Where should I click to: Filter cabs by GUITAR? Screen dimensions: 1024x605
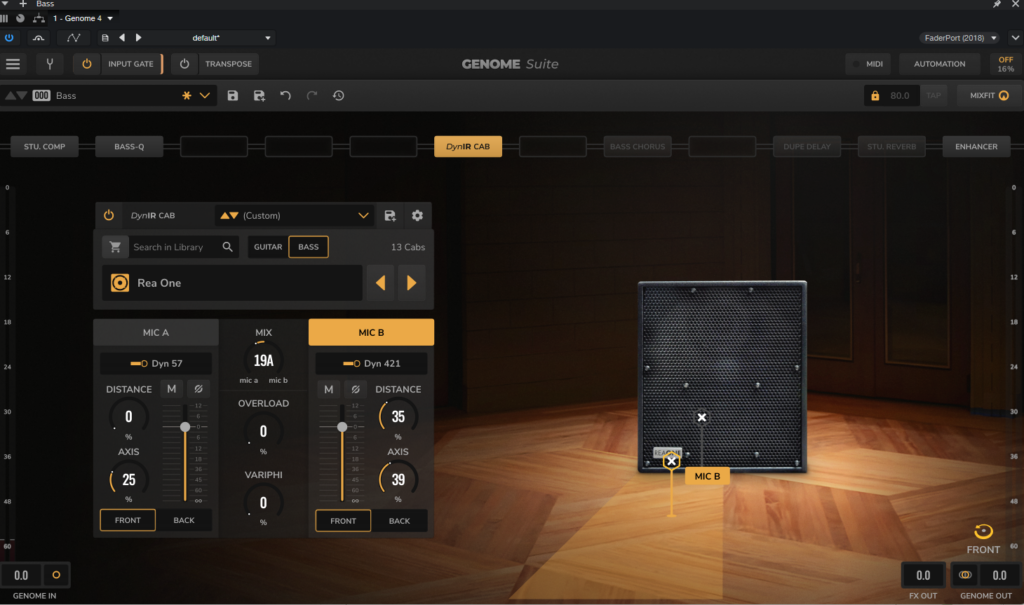268,247
